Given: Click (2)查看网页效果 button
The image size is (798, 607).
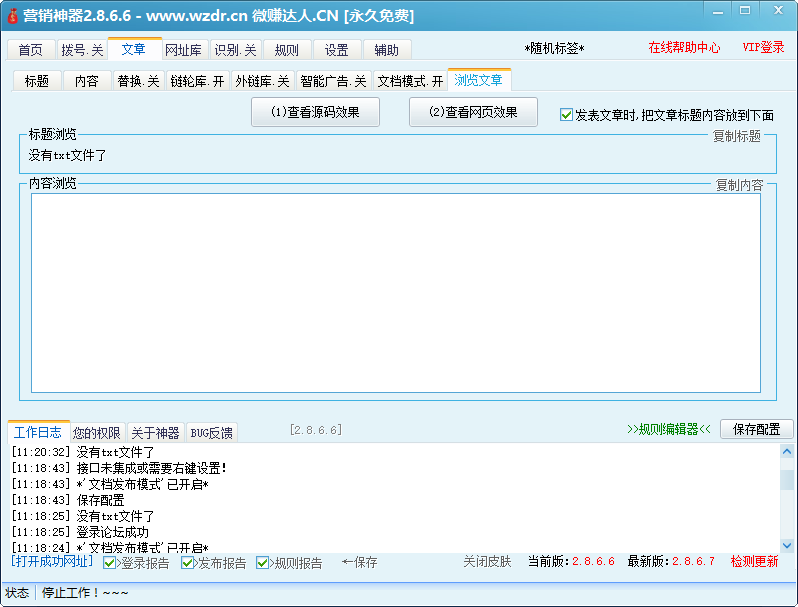Looking at the screenshot, I should [x=473, y=112].
